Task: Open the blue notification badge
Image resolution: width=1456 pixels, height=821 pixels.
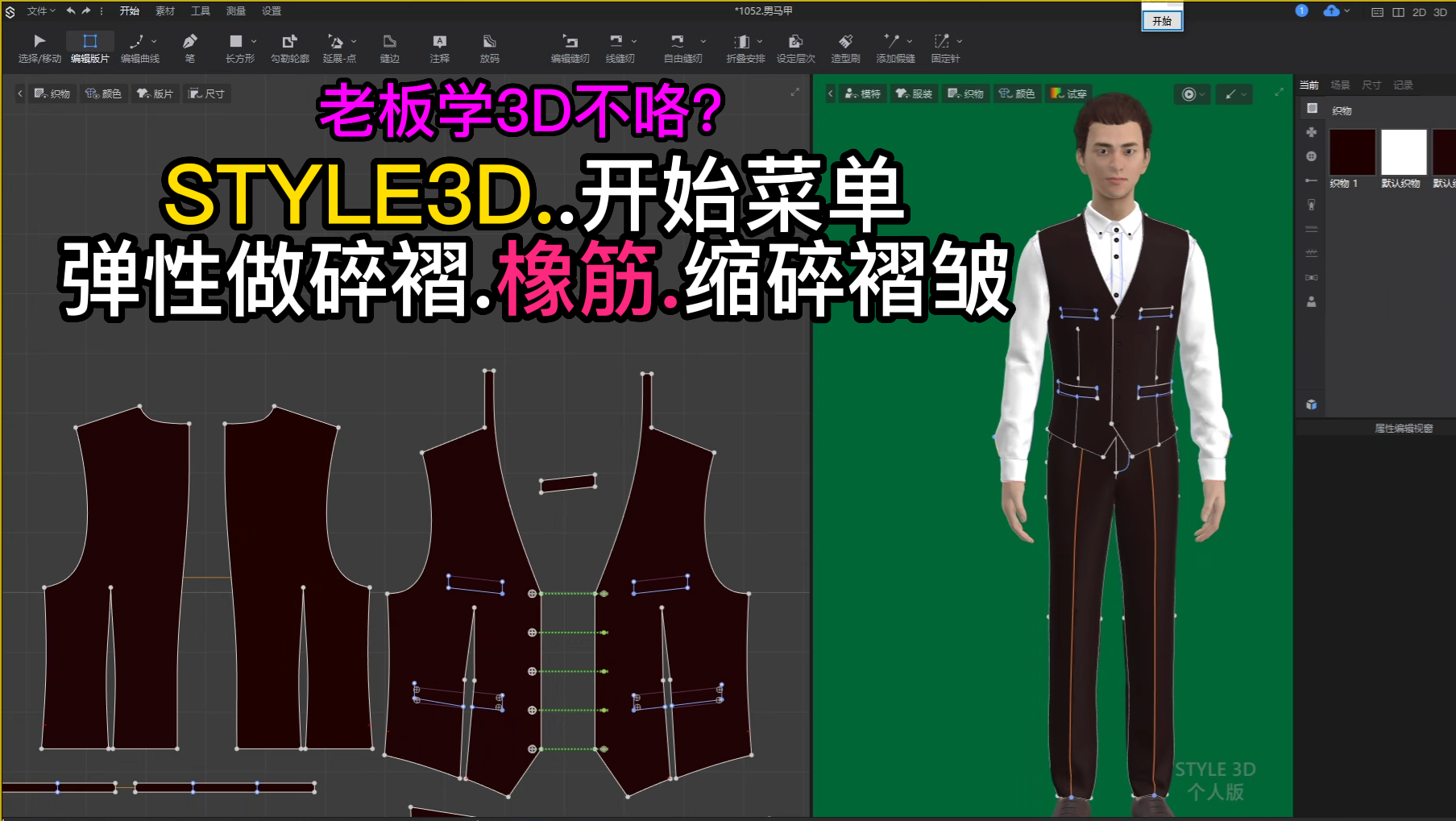Action: [x=1301, y=10]
